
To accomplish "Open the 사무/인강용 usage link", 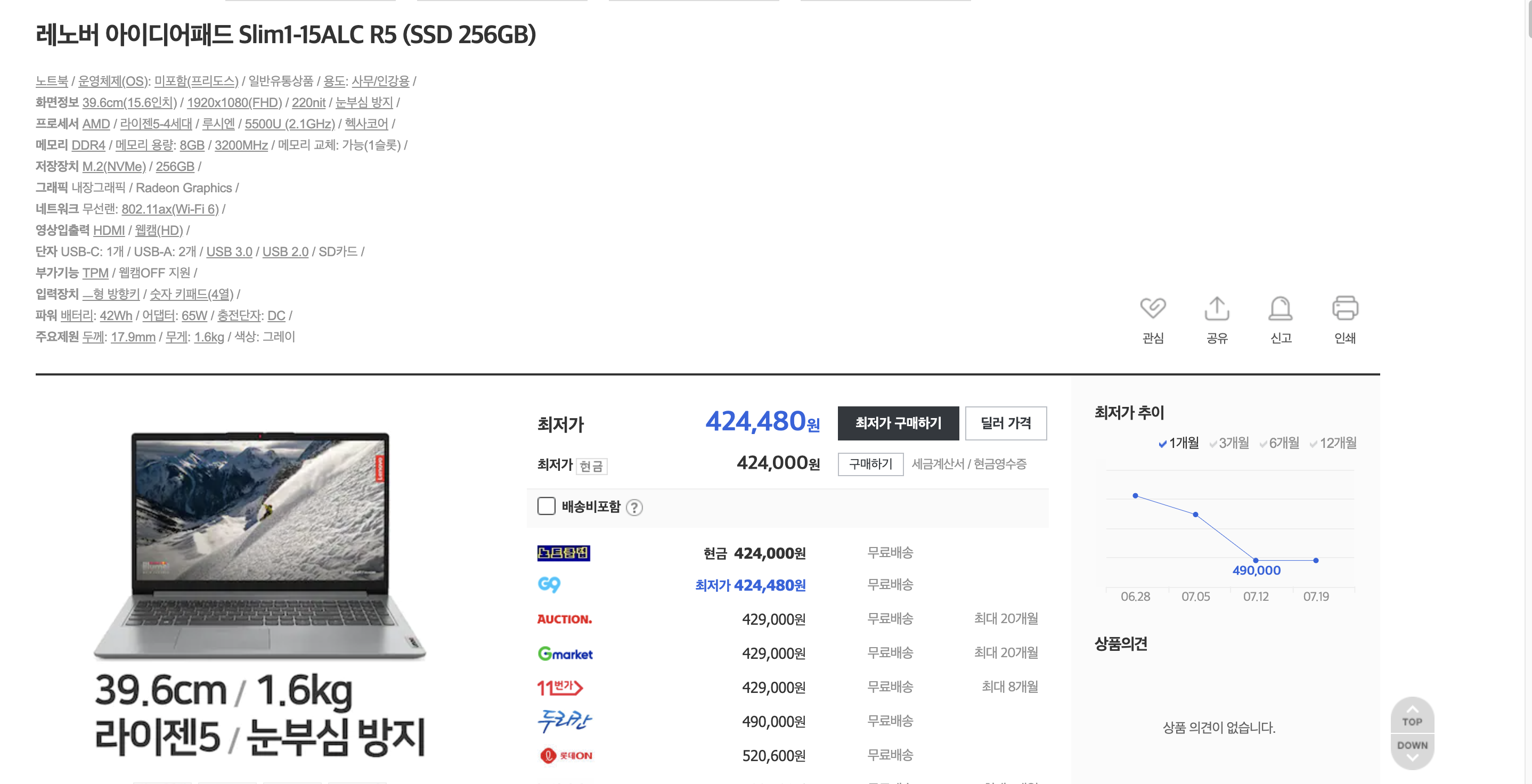I will (x=381, y=81).
